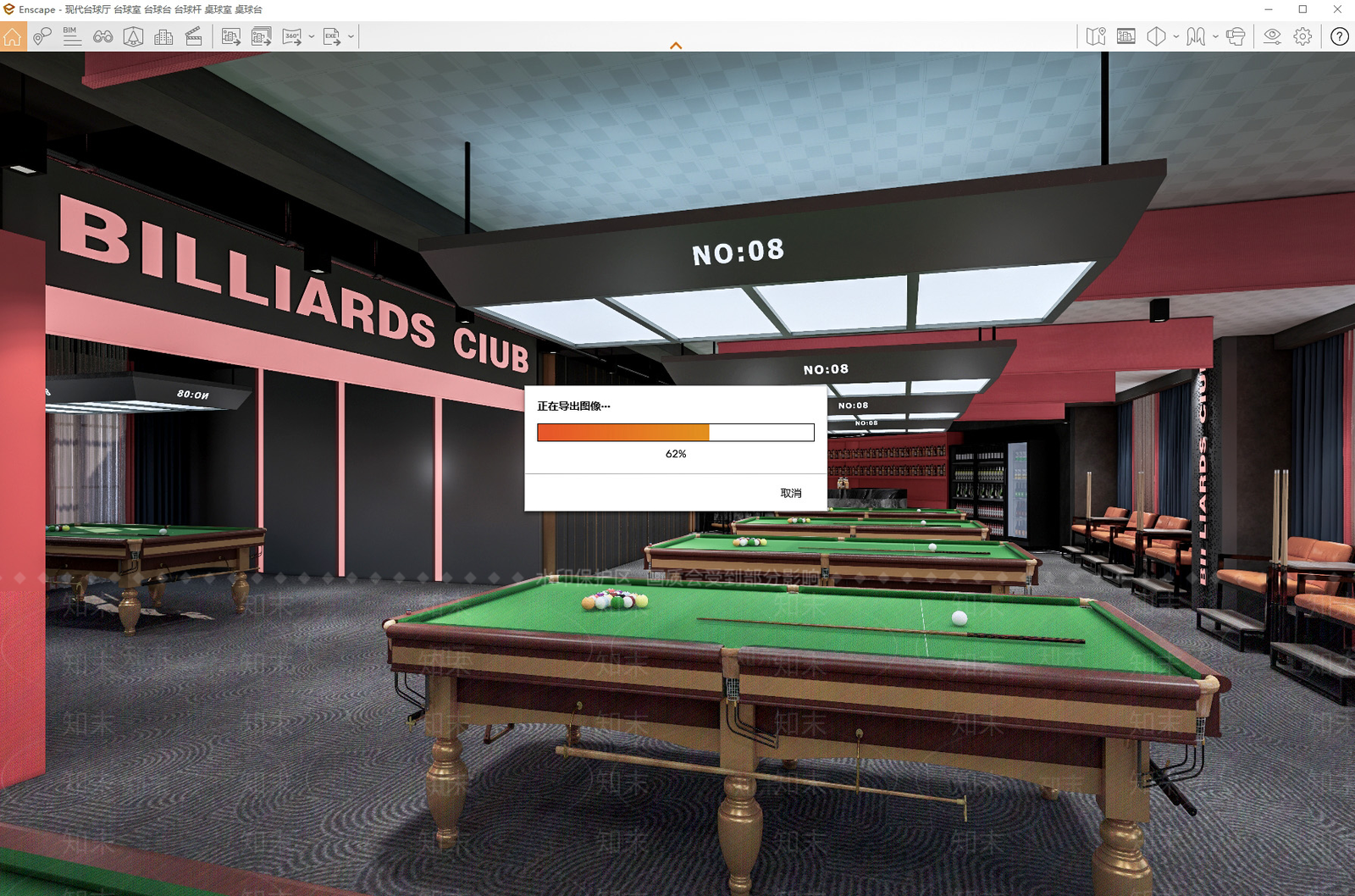Toggle the BIM information mode
The height and width of the screenshot is (896, 1355).
click(x=72, y=36)
